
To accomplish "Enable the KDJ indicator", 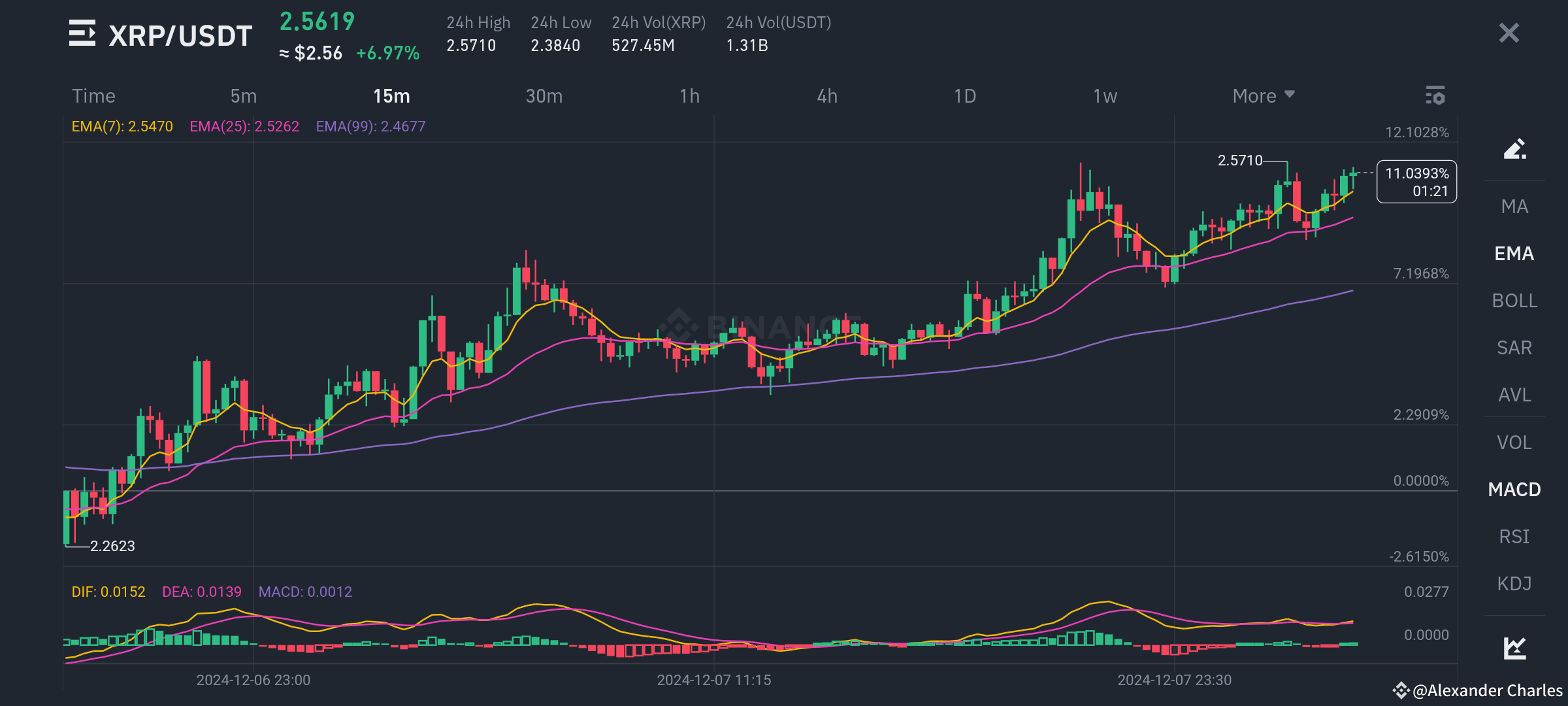I will pos(1514,583).
